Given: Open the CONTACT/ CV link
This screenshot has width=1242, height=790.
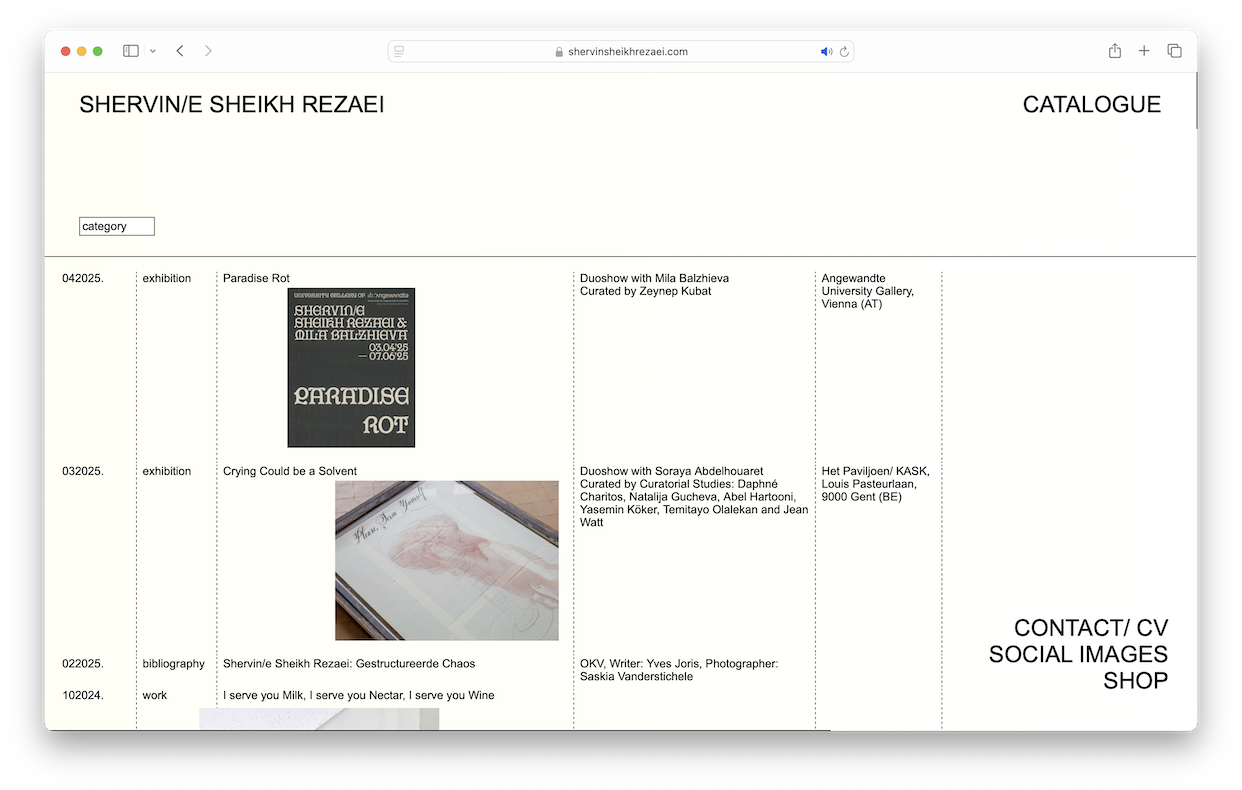Looking at the screenshot, I should point(1090,628).
